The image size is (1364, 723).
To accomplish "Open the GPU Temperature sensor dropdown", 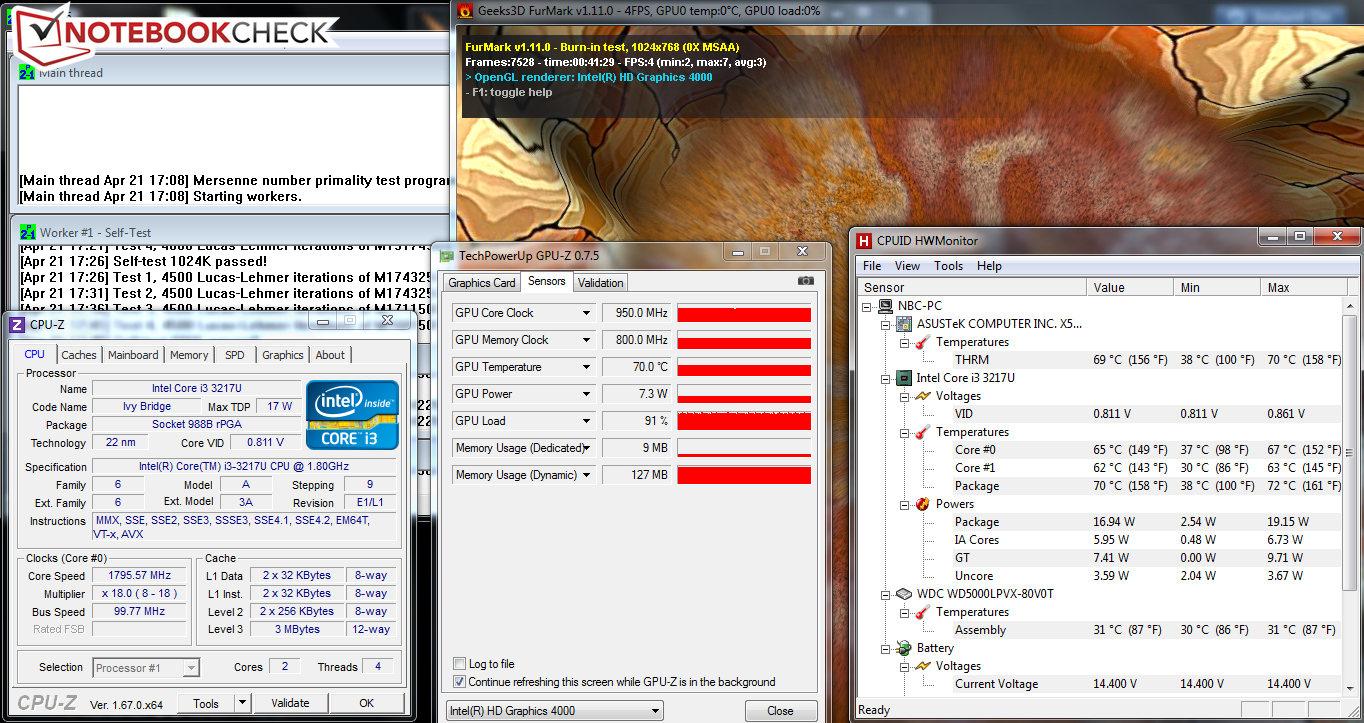I will click(587, 367).
